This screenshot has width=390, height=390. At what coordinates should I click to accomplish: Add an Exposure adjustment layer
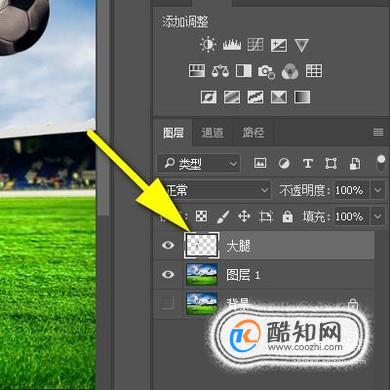pos(279,45)
